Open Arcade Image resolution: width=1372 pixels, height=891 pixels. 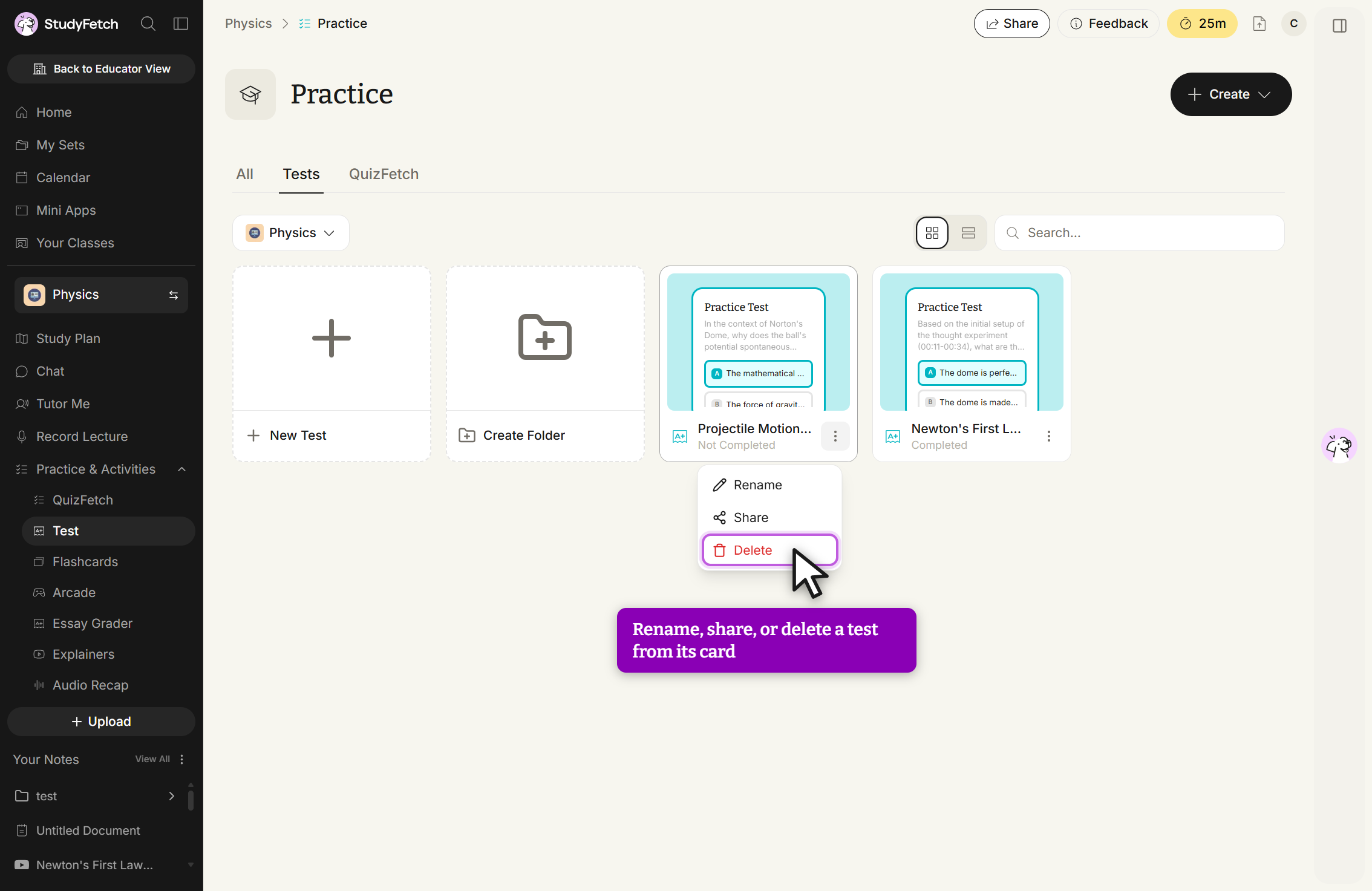(x=109, y=593)
